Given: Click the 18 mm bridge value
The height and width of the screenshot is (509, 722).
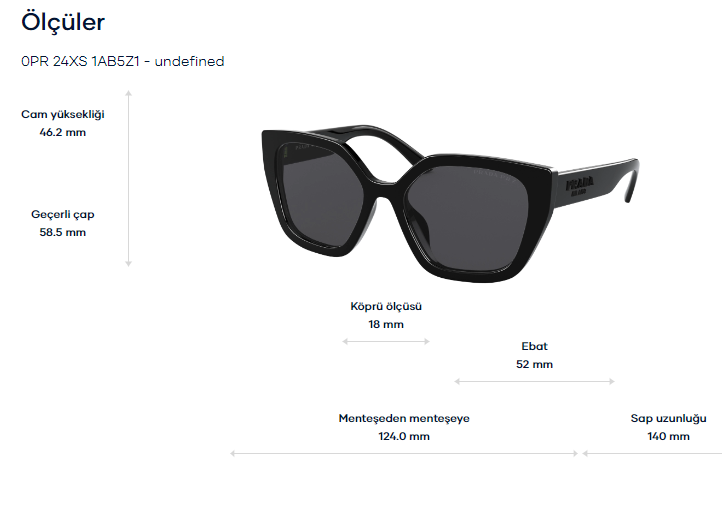Looking at the screenshot, I should tap(386, 324).
